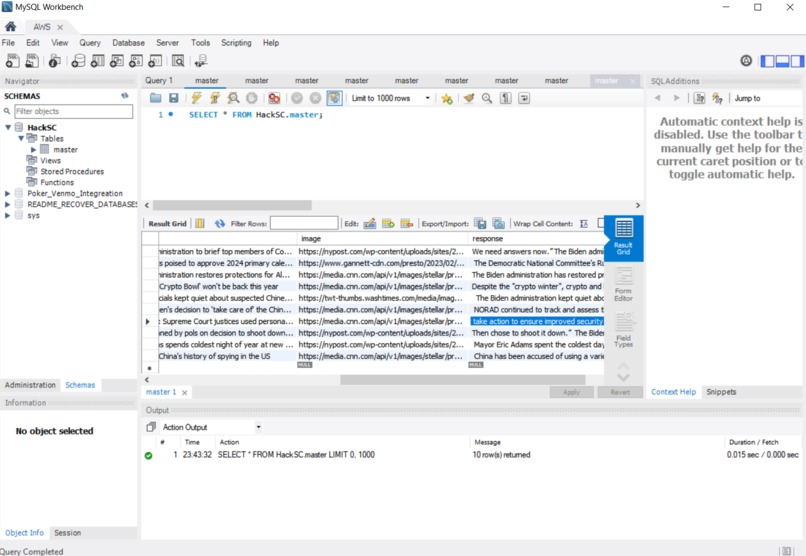Toggle the right SQL Additions panel visibility
Viewport: 806px width, 556px height.
[797, 61]
